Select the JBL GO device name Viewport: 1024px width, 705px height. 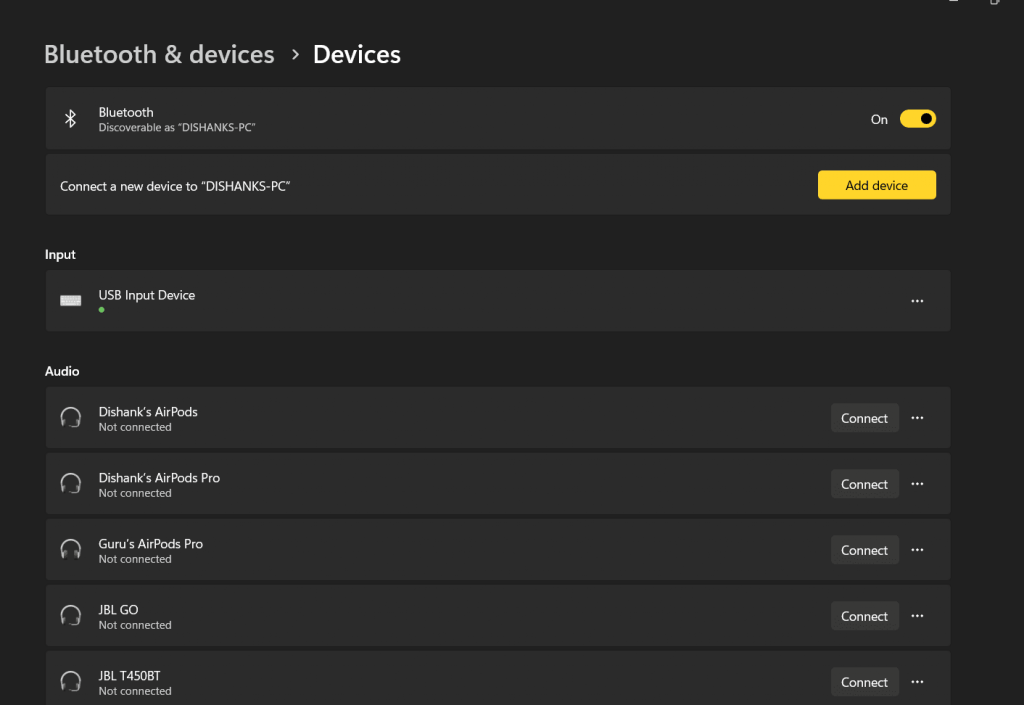click(x=118, y=610)
